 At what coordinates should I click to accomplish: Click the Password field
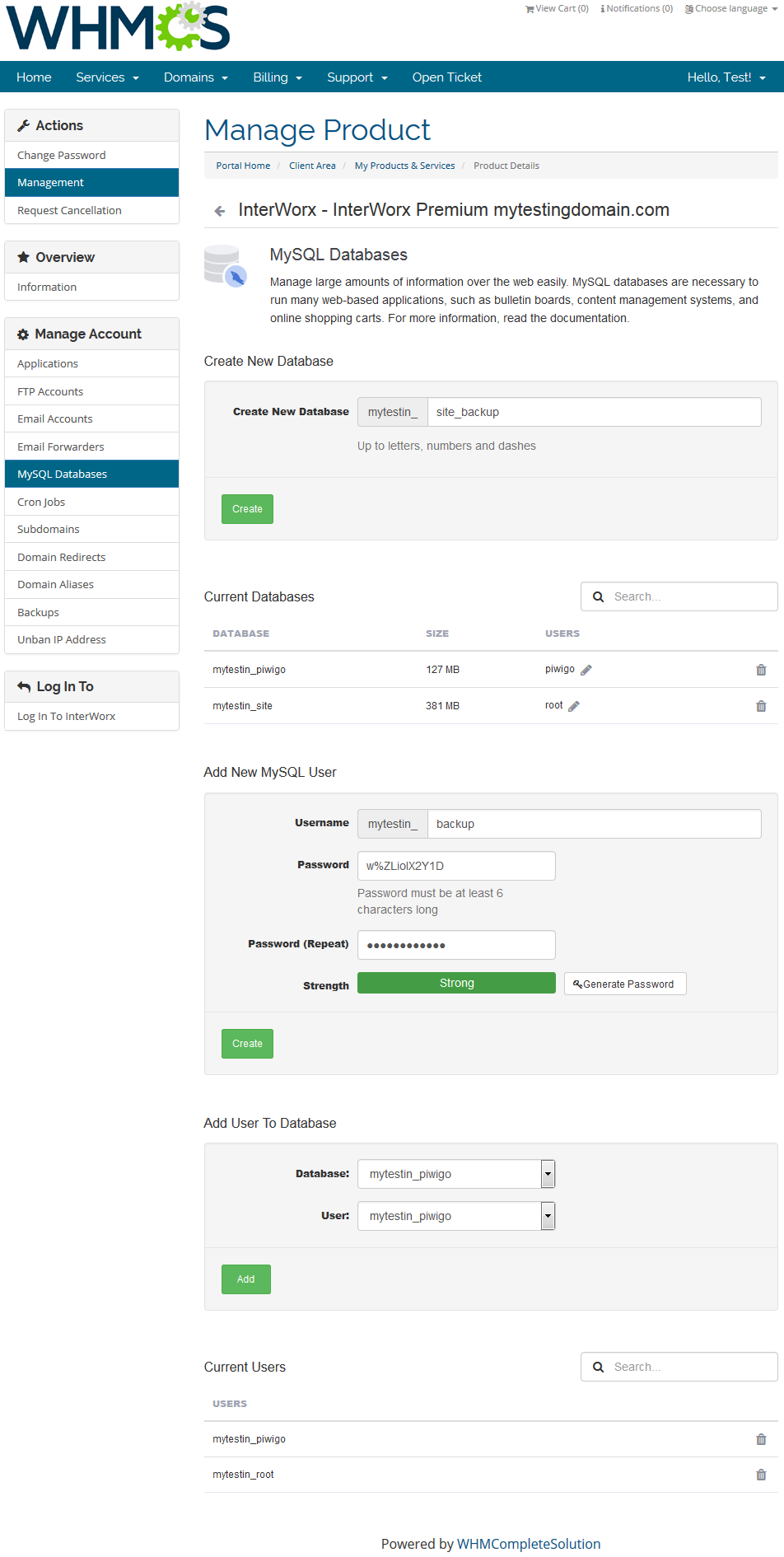[456, 866]
